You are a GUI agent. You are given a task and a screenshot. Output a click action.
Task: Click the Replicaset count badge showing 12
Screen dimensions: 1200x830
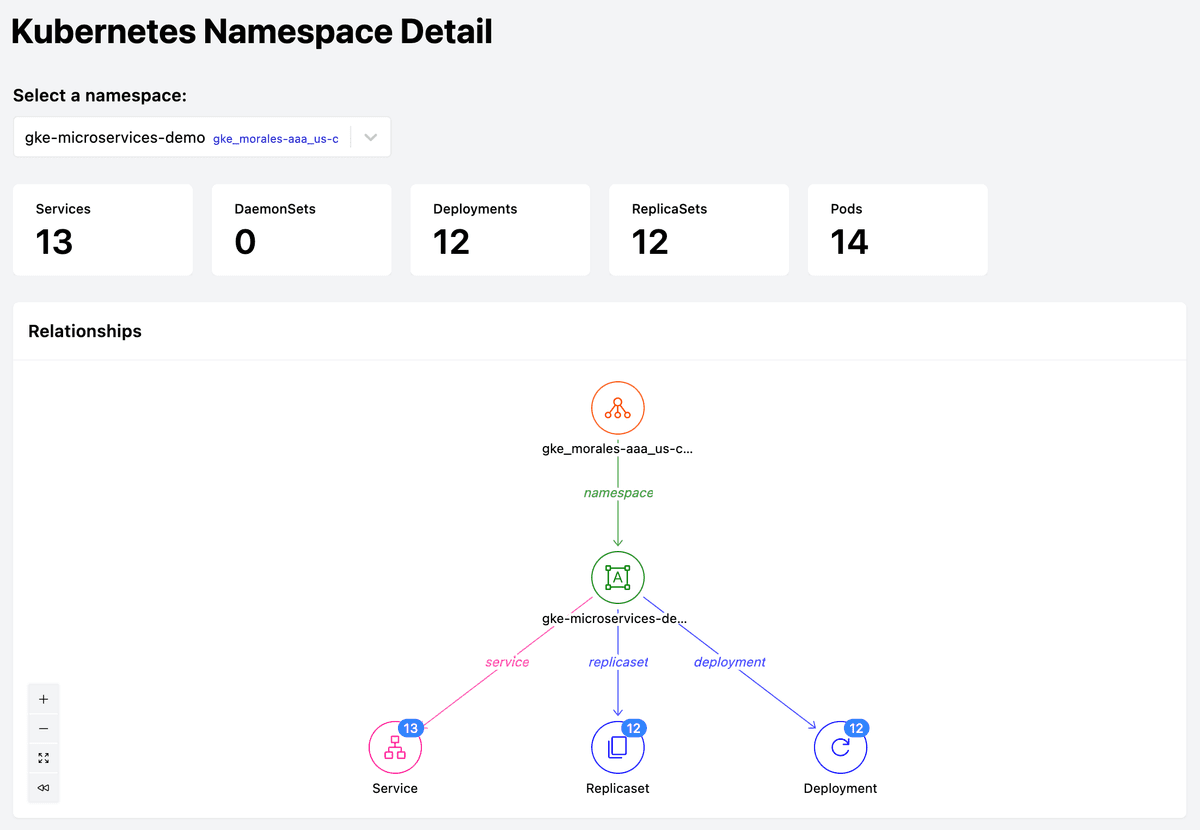633,728
